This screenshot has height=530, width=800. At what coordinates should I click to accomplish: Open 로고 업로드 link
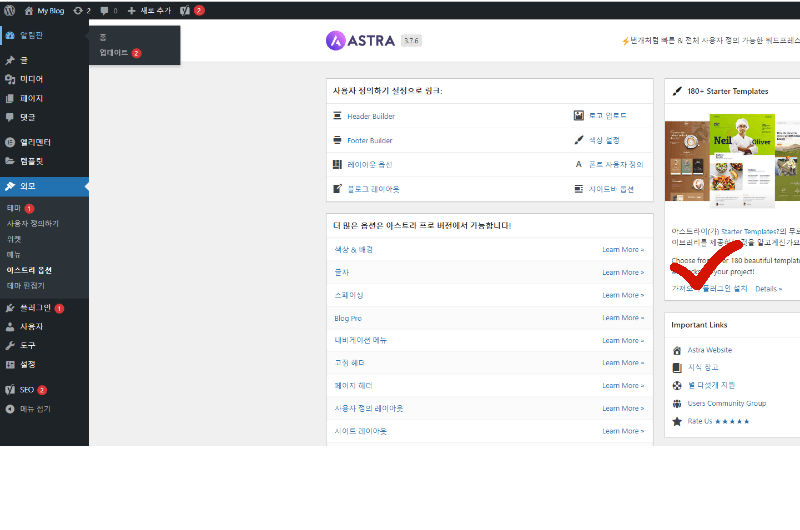[608, 116]
